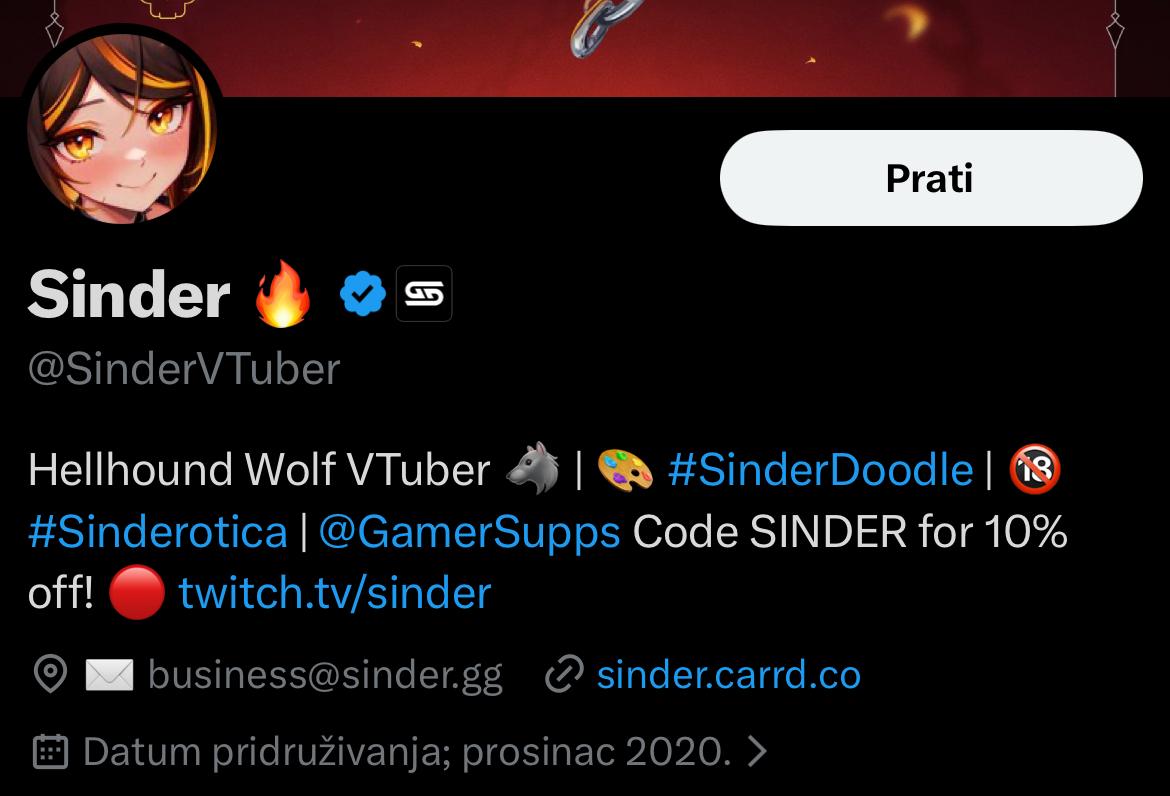Expand join date details chevron arrow
1170x796 pixels.
coord(757,751)
